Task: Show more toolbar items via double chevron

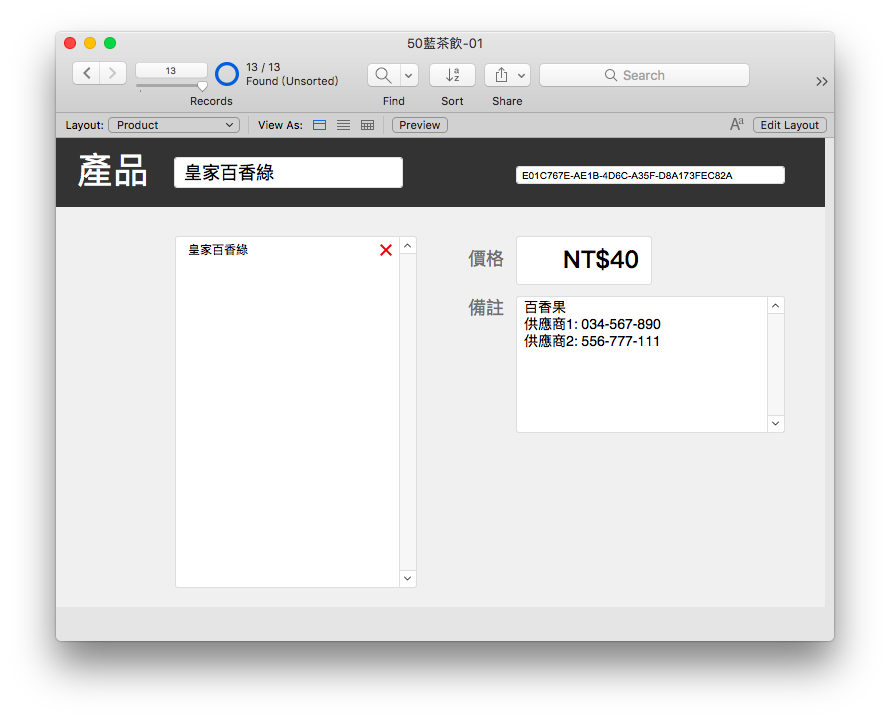Action: [x=821, y=82]
